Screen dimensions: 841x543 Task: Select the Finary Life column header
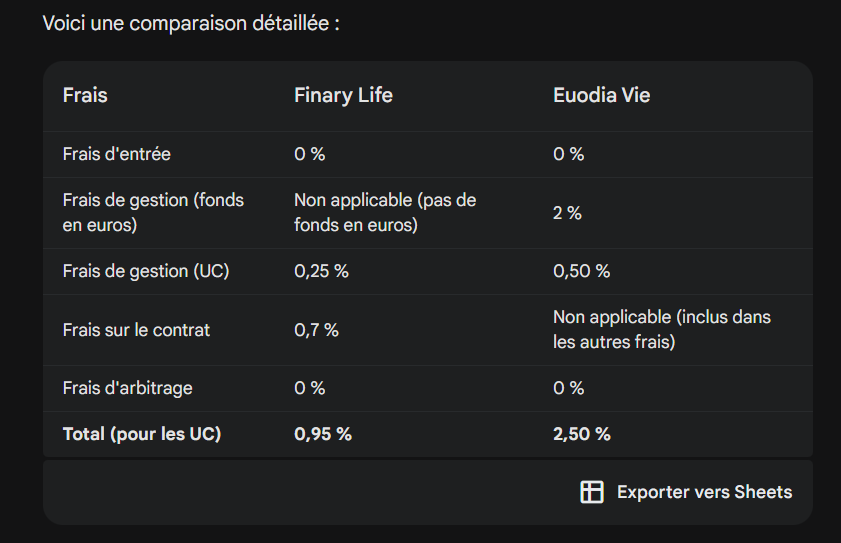click(x=343, y=96)
